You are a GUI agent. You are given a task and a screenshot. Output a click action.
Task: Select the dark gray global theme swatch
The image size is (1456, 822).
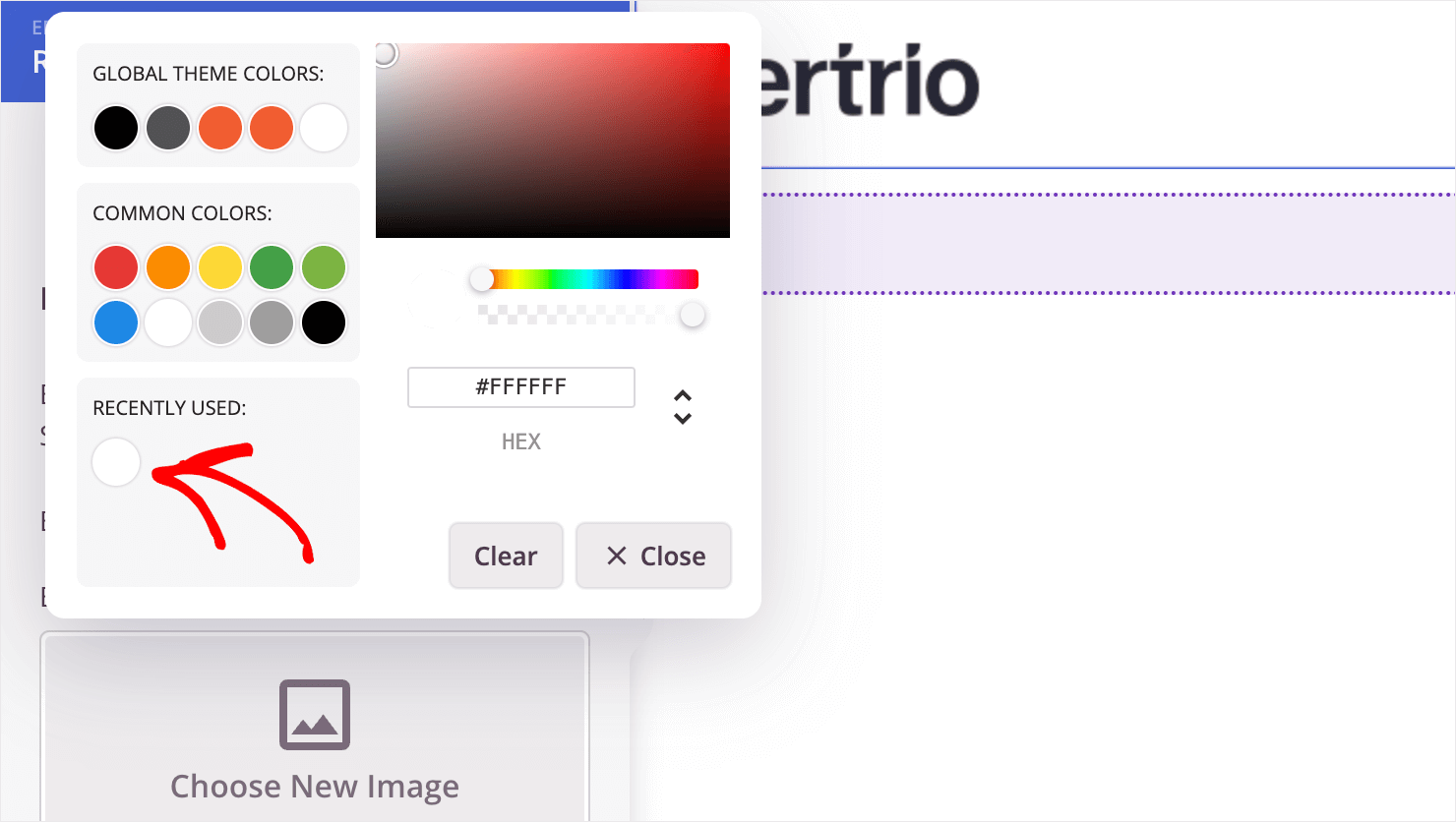[x=168, y=128]
